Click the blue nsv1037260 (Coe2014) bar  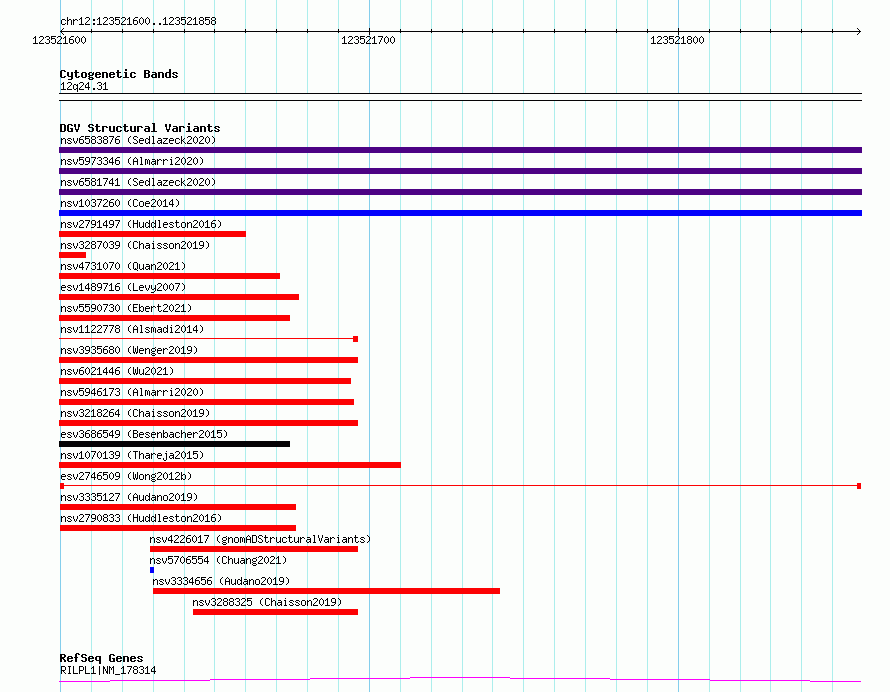point(460,213)
